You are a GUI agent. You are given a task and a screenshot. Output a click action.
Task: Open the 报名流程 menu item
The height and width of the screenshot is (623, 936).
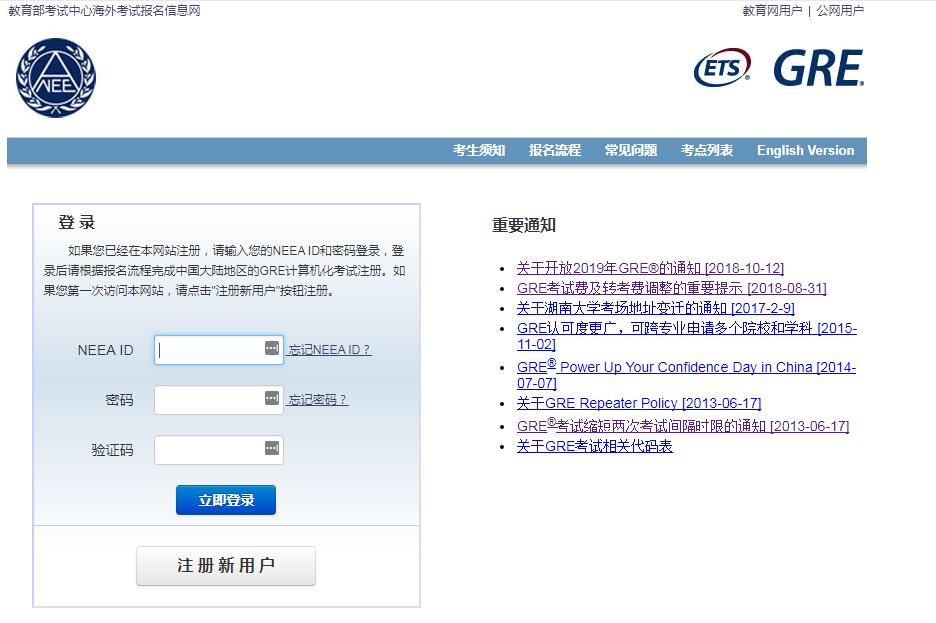point(555,151)
